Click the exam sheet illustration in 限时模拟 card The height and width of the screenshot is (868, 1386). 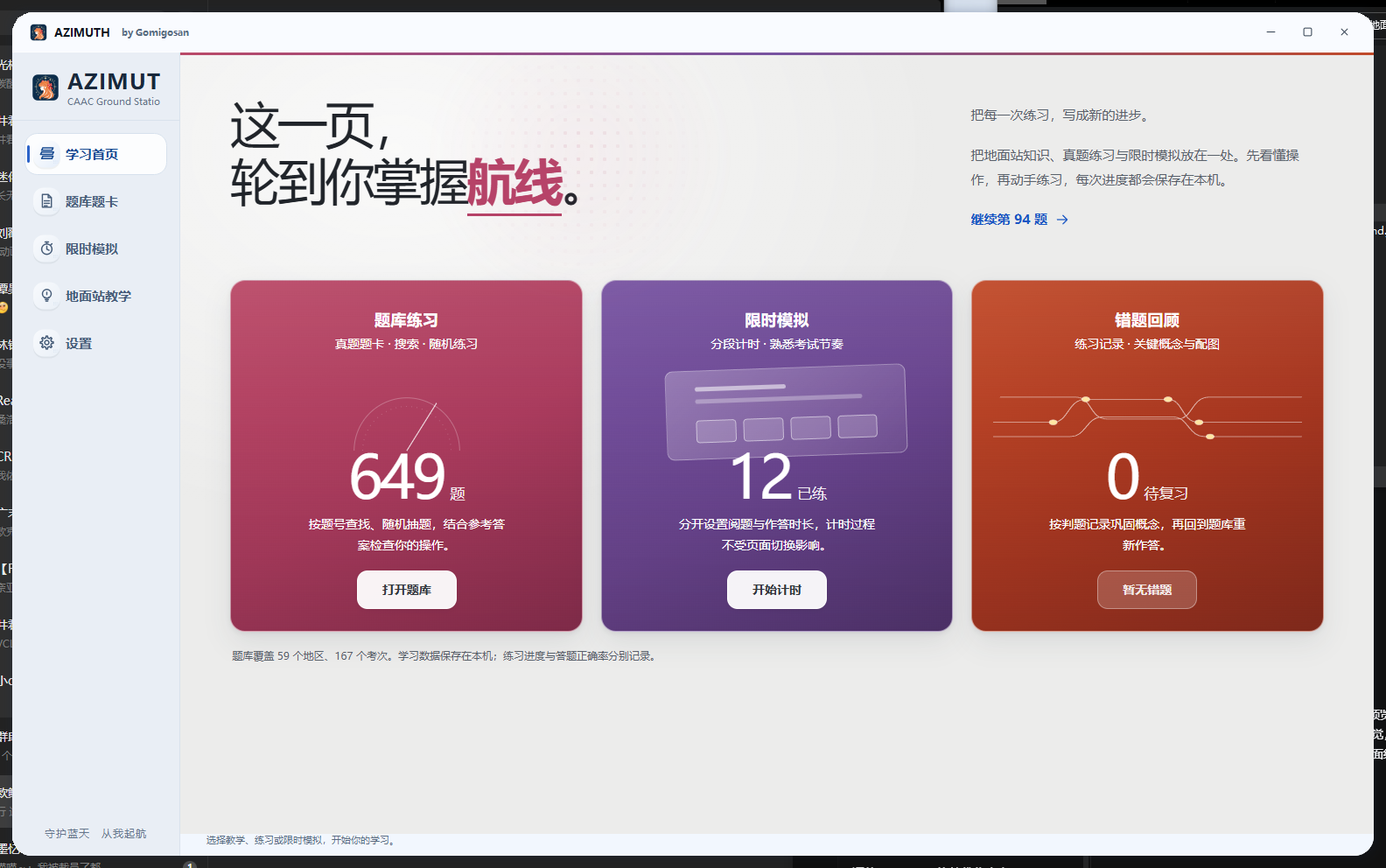point(786,411)
